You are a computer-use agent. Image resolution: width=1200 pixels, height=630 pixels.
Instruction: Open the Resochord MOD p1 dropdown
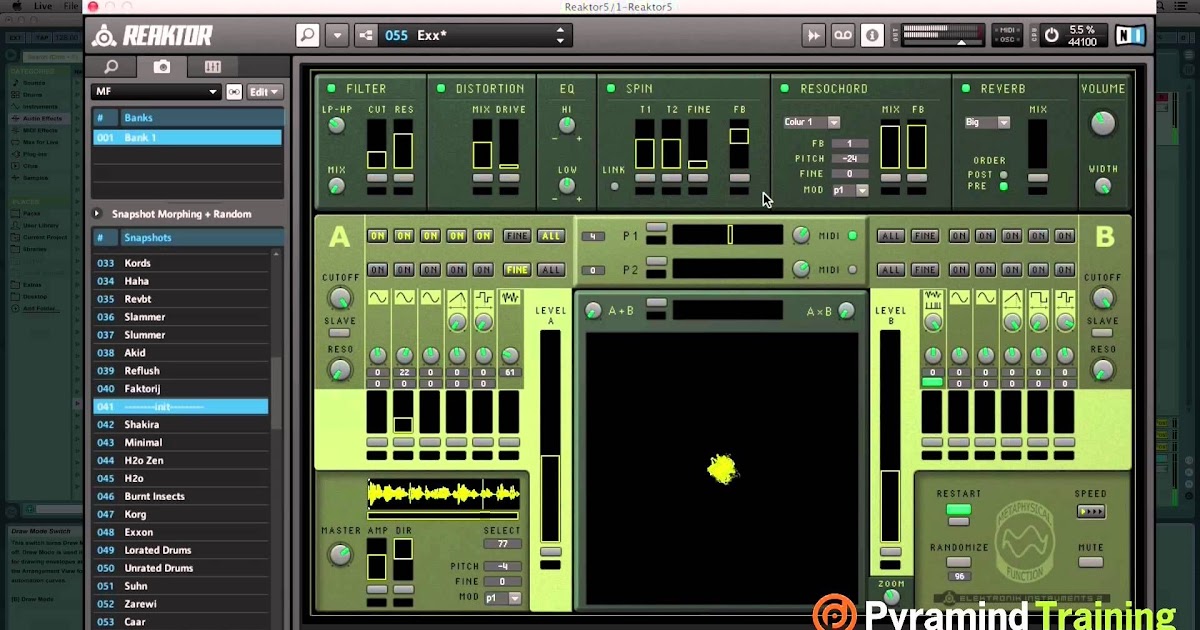(850, 190)
